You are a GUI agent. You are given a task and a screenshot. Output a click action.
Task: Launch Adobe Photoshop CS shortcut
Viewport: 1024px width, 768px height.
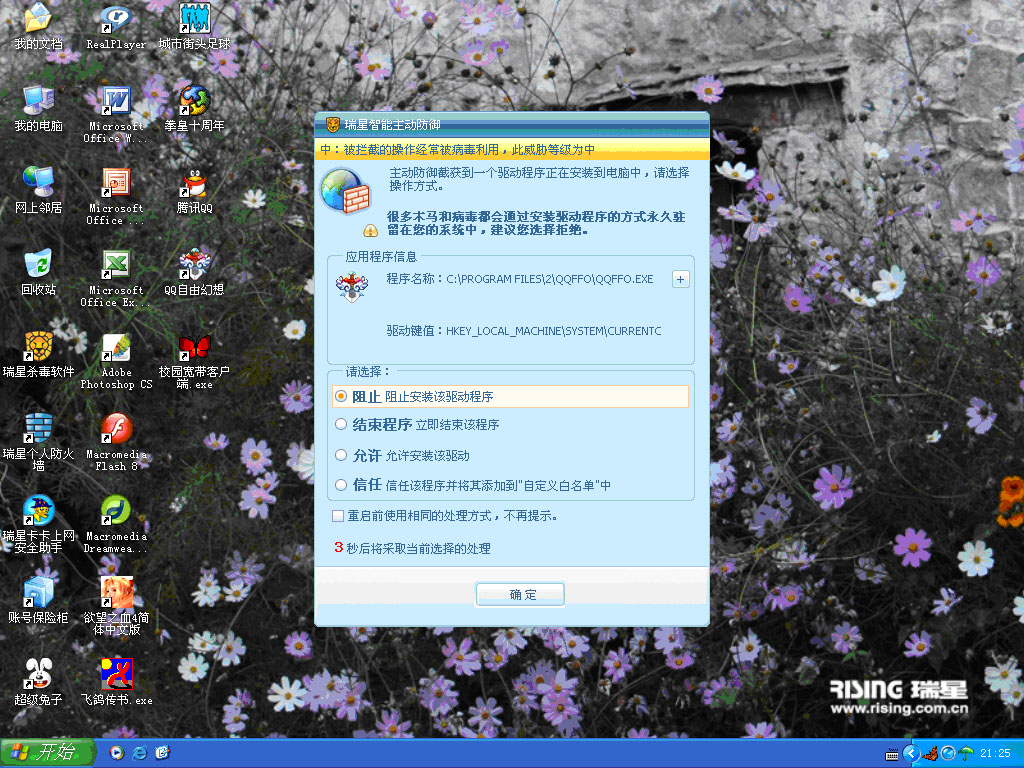tap(116, 360)
